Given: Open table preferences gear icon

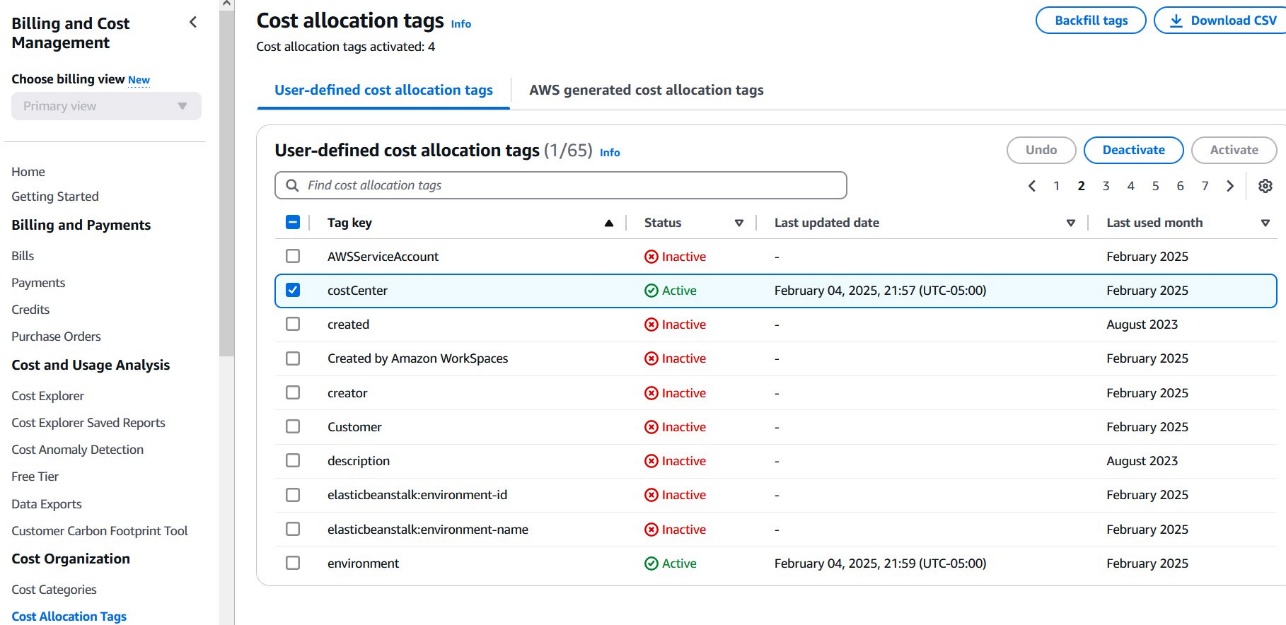Looking at the screenshot, I should pyautogui.click(x=1265, y=186).
